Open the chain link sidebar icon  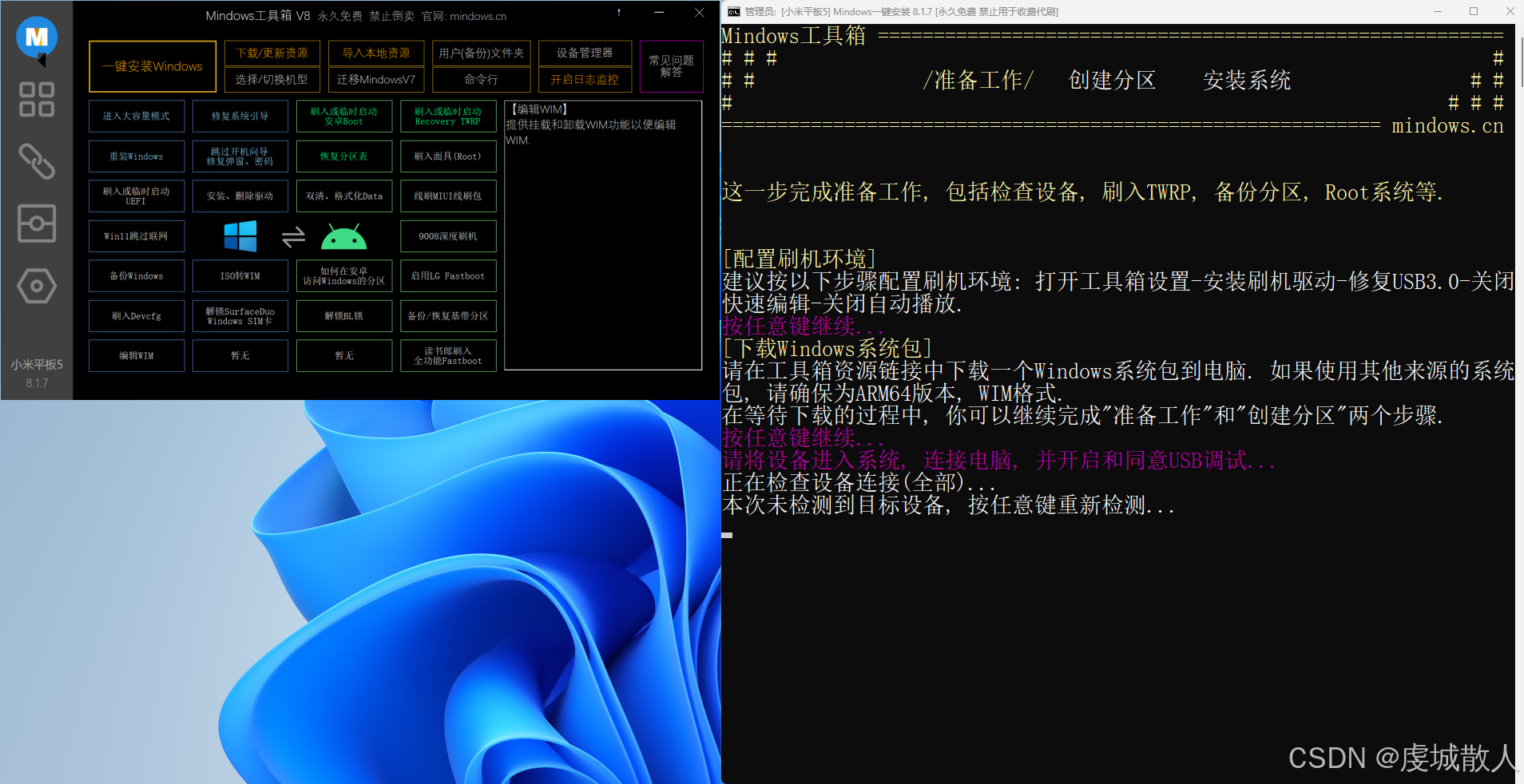[37, 161]
